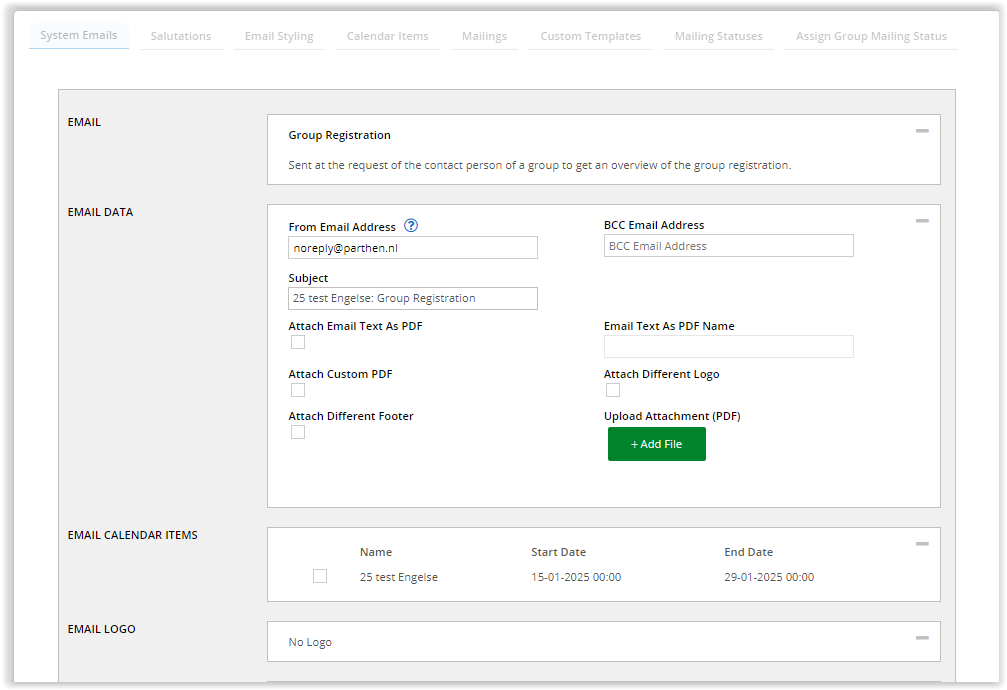Switch to the System Emails tab
The image size is (1007, 690).
[x=78, y=35]
